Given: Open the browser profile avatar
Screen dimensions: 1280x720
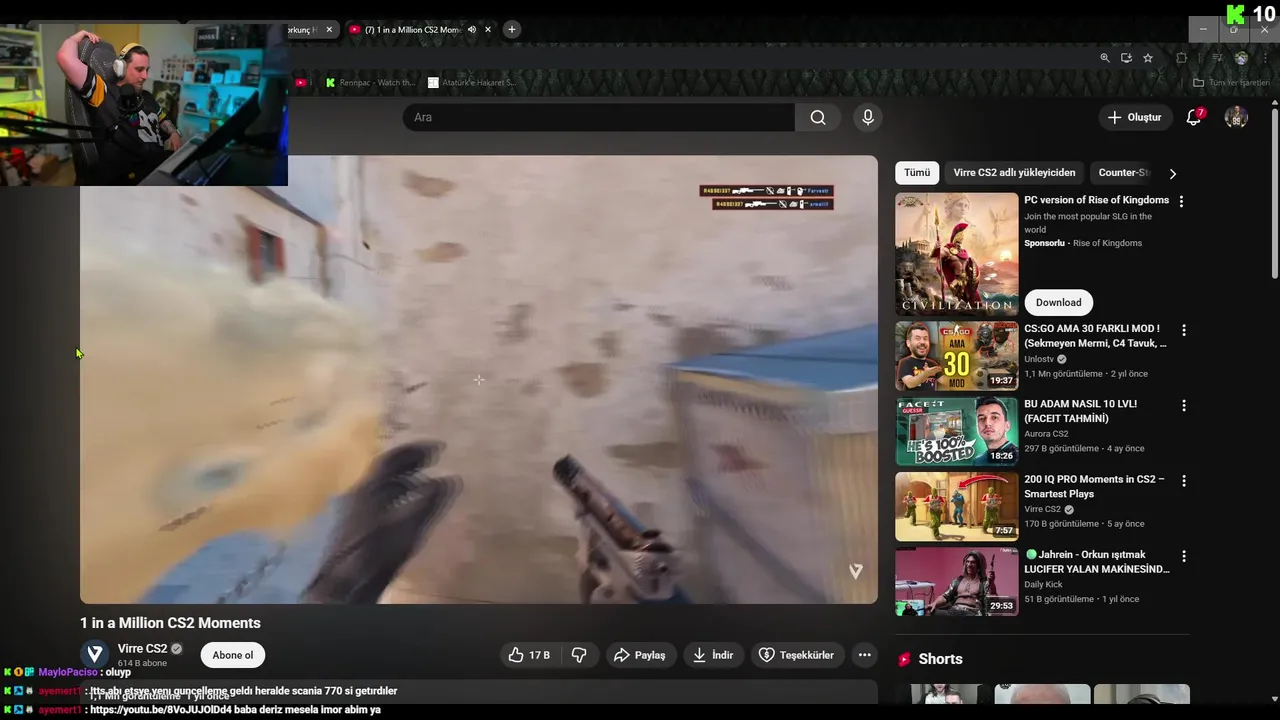Looking at the screenshot, I should [x=1241, y=58].
